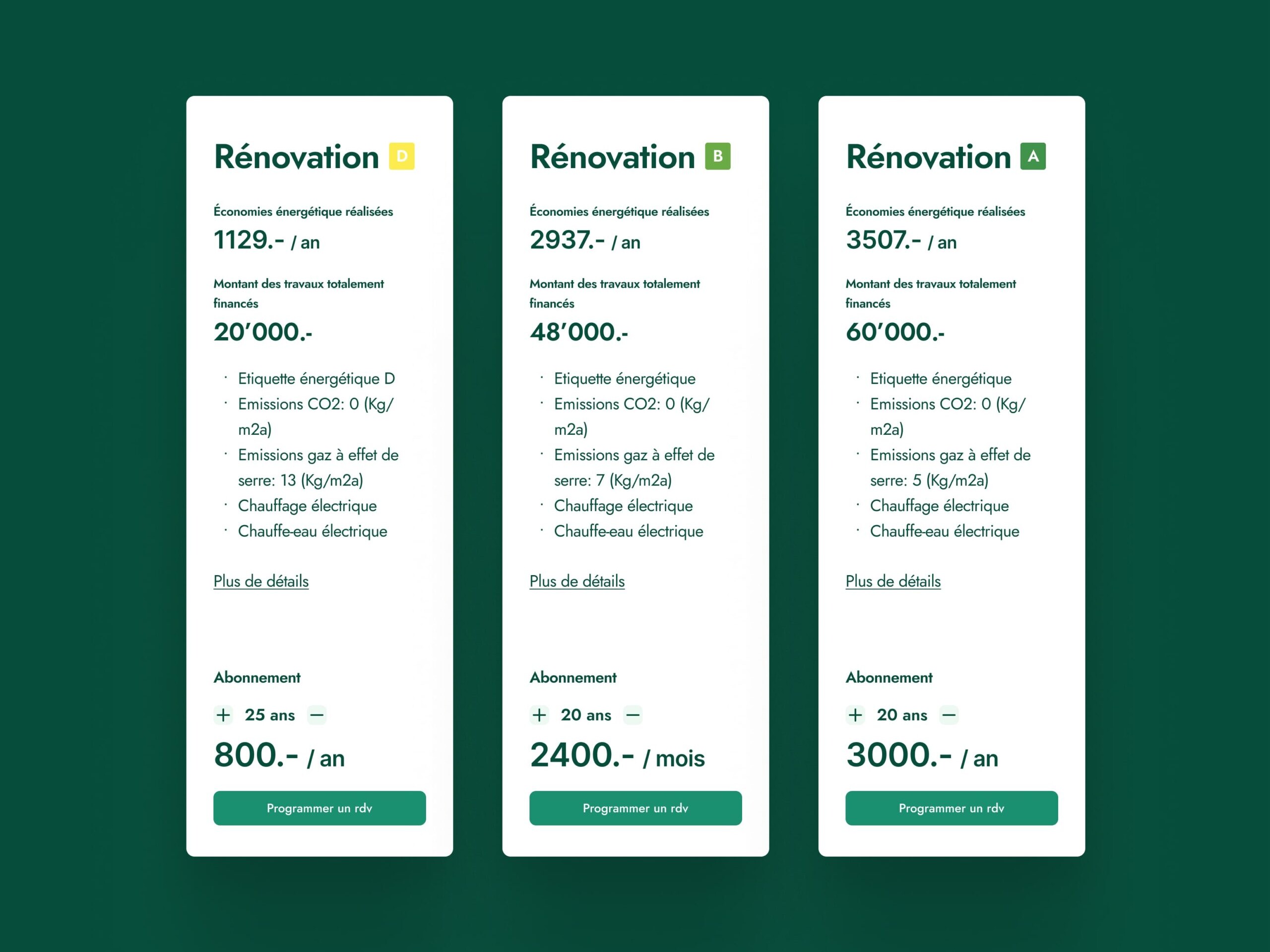
Task: Click the green B energy label badge
Action: 718,156
